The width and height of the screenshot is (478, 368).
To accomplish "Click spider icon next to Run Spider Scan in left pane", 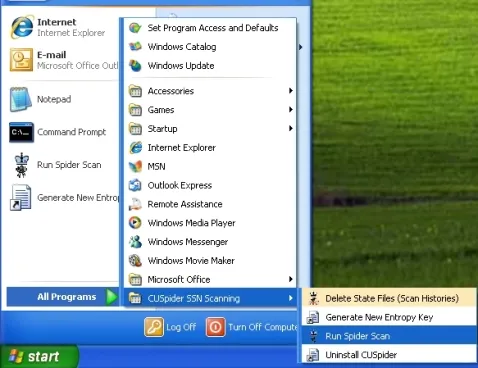I will pos(22,165).
